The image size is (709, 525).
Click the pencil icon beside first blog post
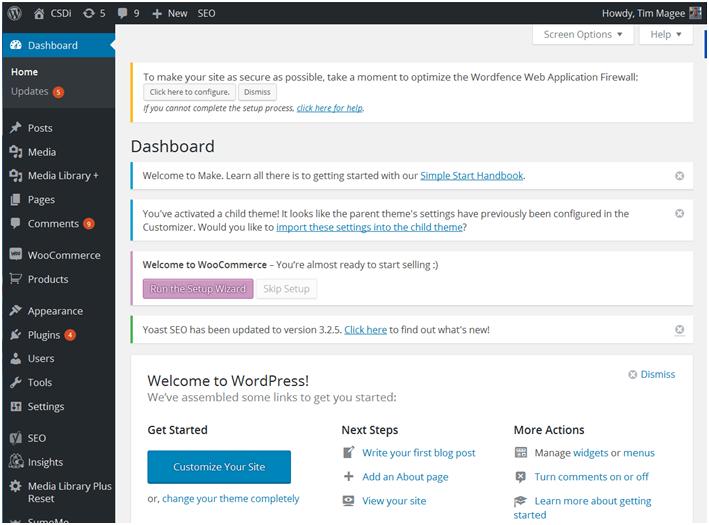tap(349, 452)
